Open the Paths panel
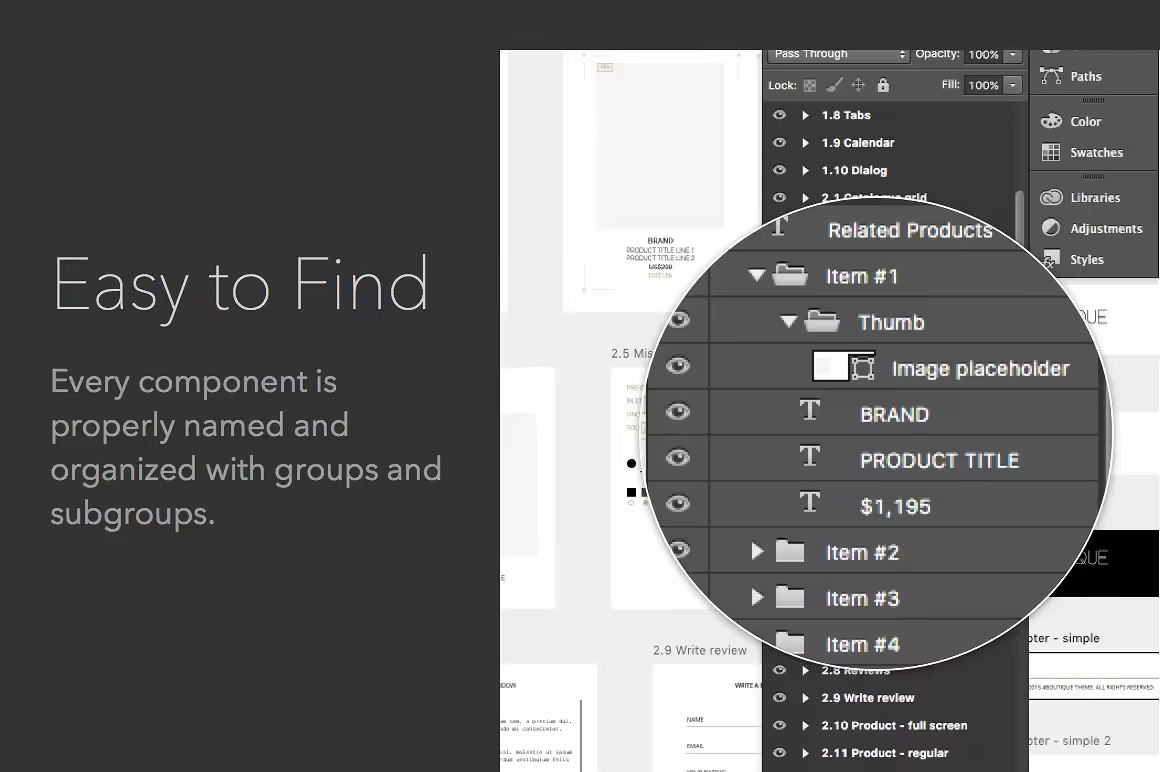1160x772 pixels. tap(1070, 76)
